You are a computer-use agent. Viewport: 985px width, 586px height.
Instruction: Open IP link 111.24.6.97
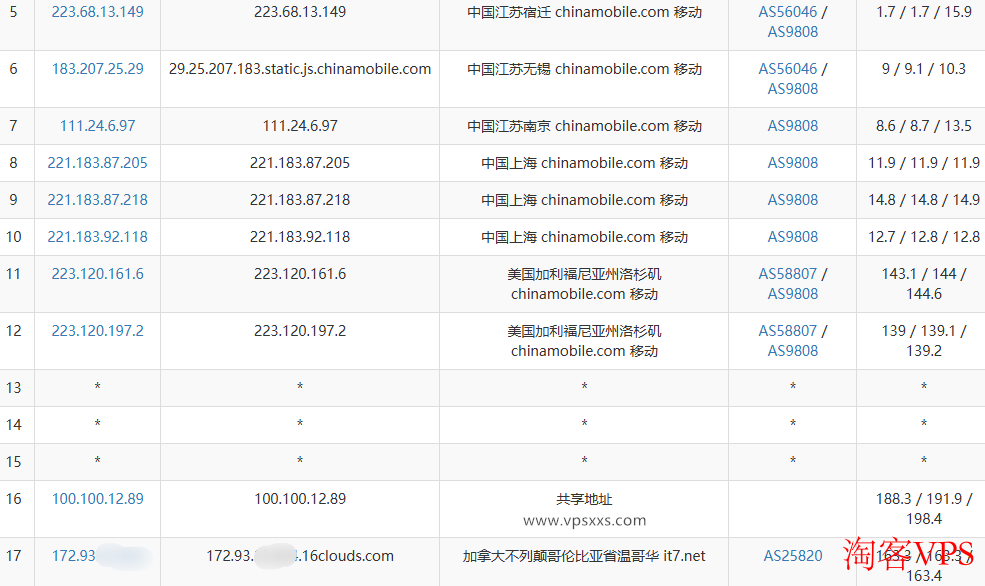(x=97, y=126)
